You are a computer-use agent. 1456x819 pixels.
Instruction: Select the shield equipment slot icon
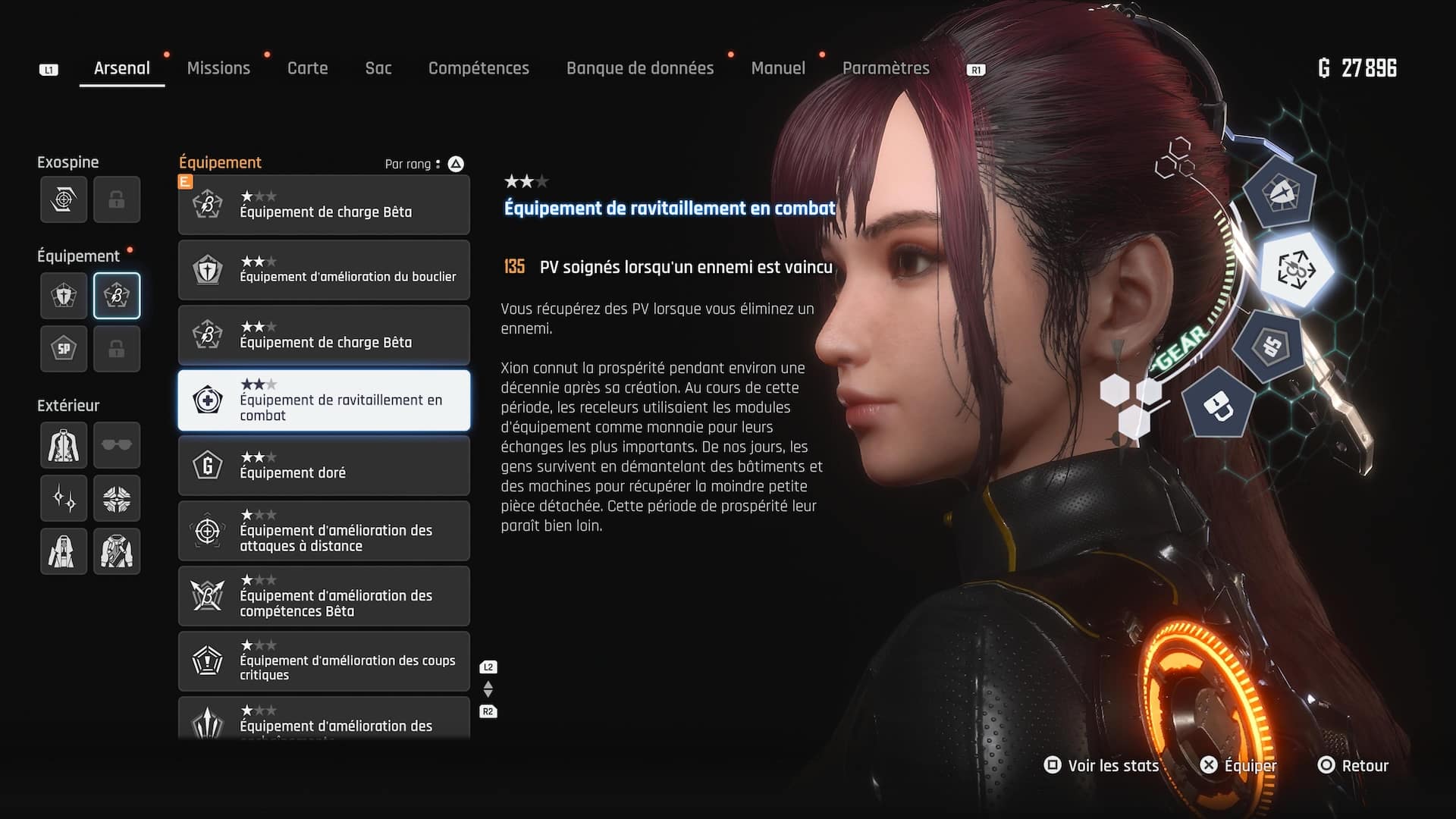[x=64, y=295]
